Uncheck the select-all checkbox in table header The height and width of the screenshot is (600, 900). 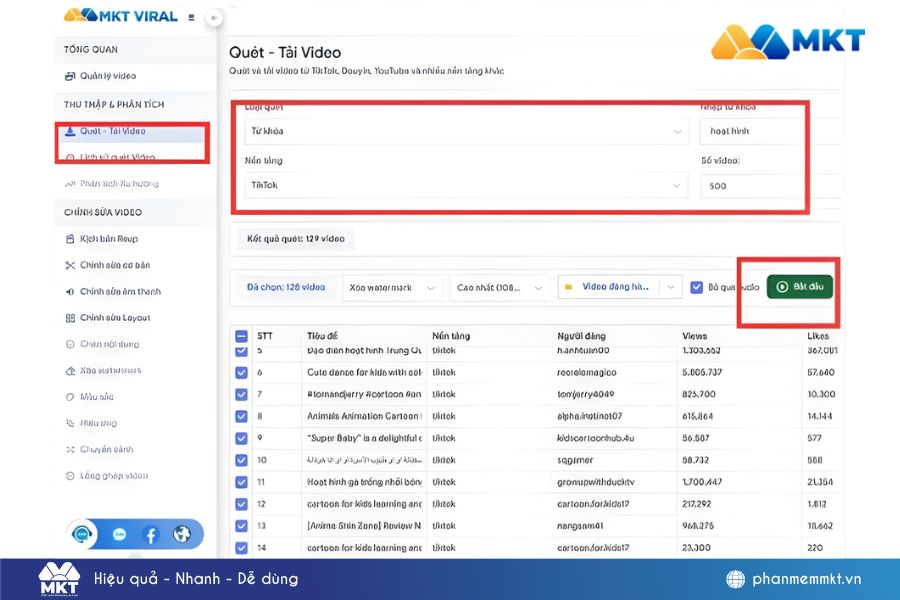pyautogui.click(x=240, y=336)
